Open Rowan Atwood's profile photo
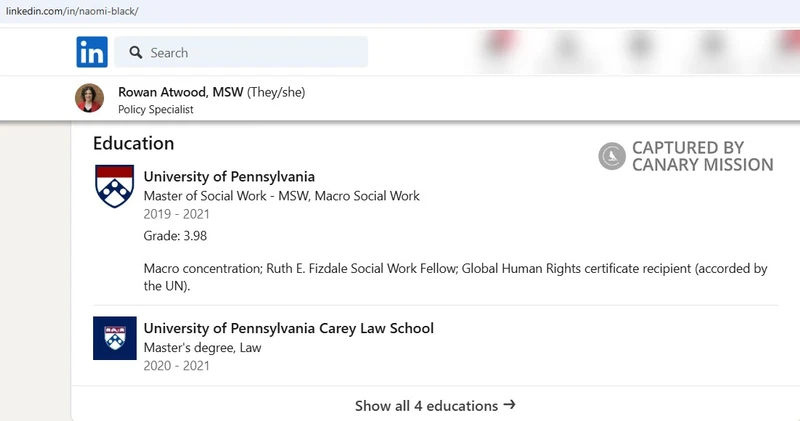 tap(89, 98)
